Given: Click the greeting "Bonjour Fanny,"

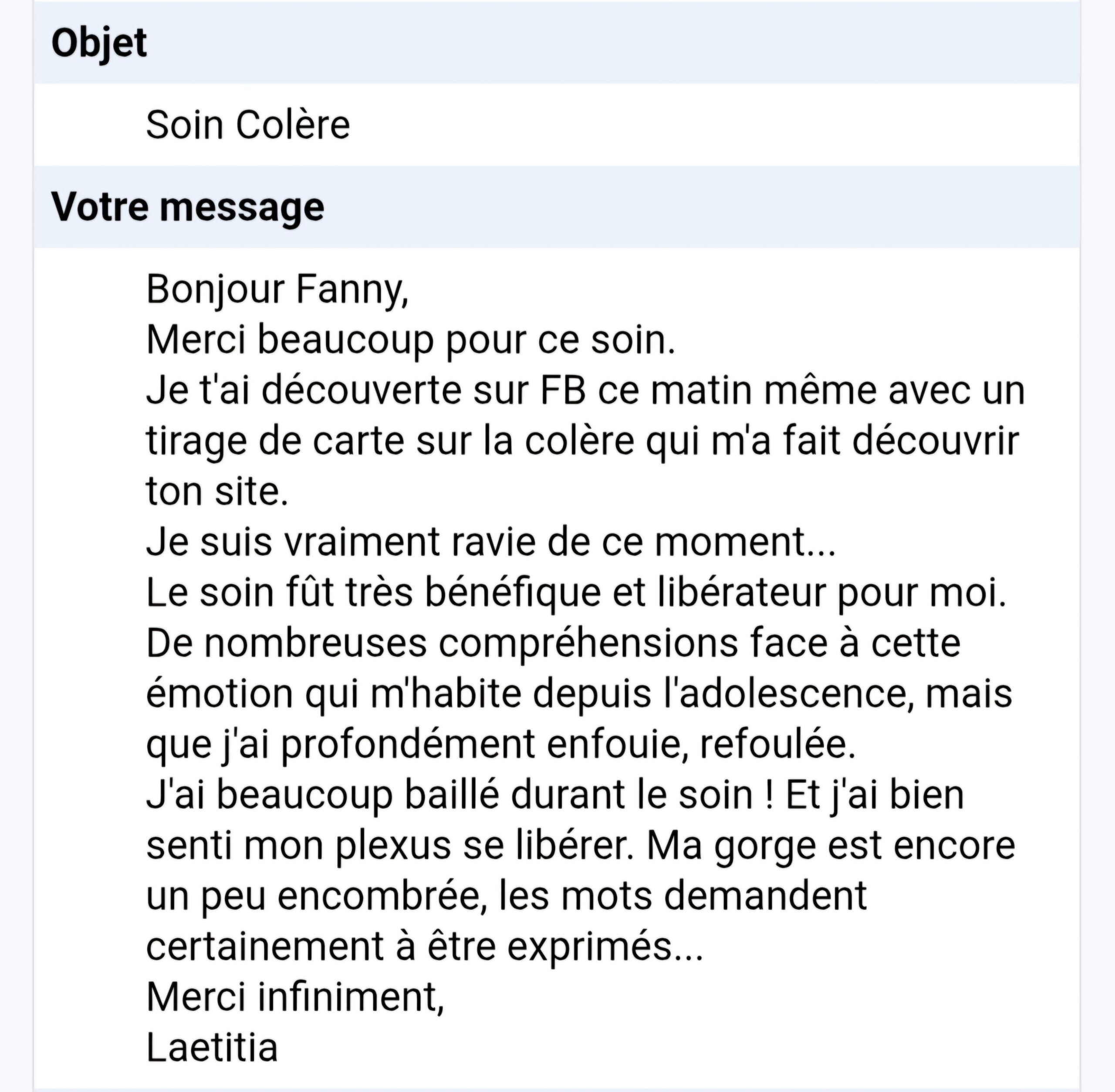Looking at the screenshot, I should click(x=277, y=290).
